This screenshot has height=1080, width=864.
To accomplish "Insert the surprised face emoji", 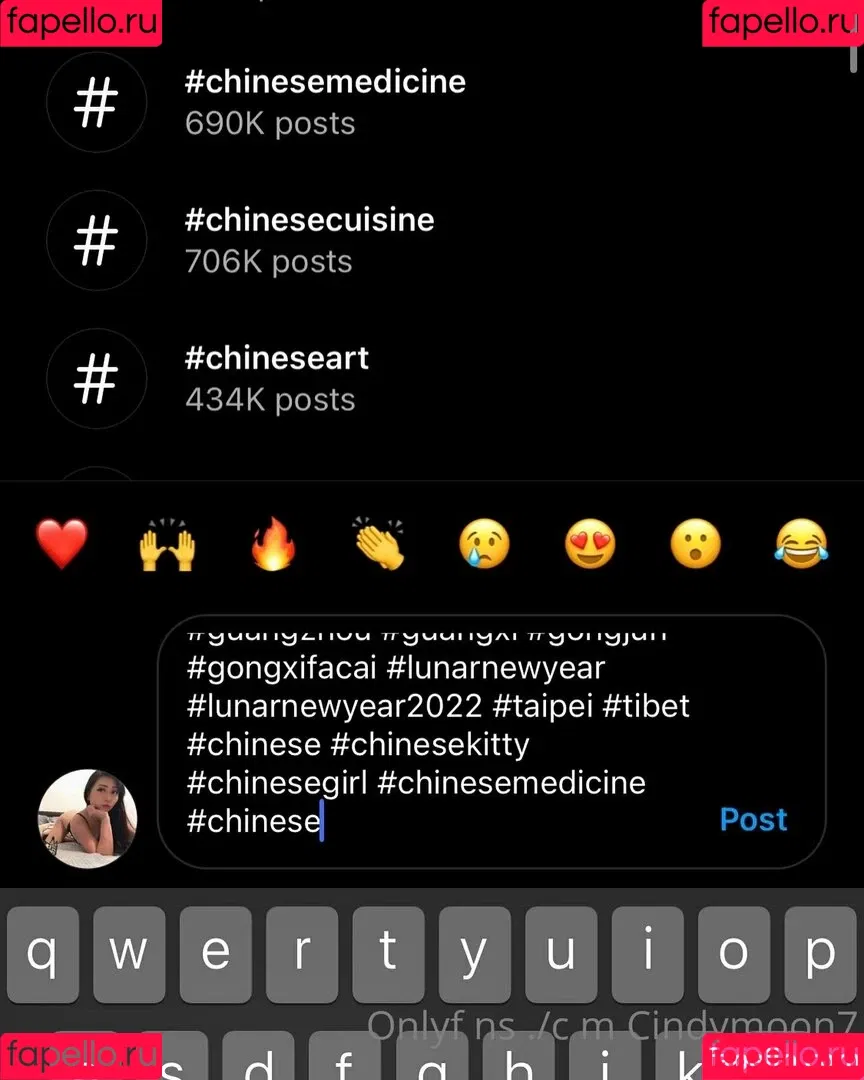I will pos(696,546).
